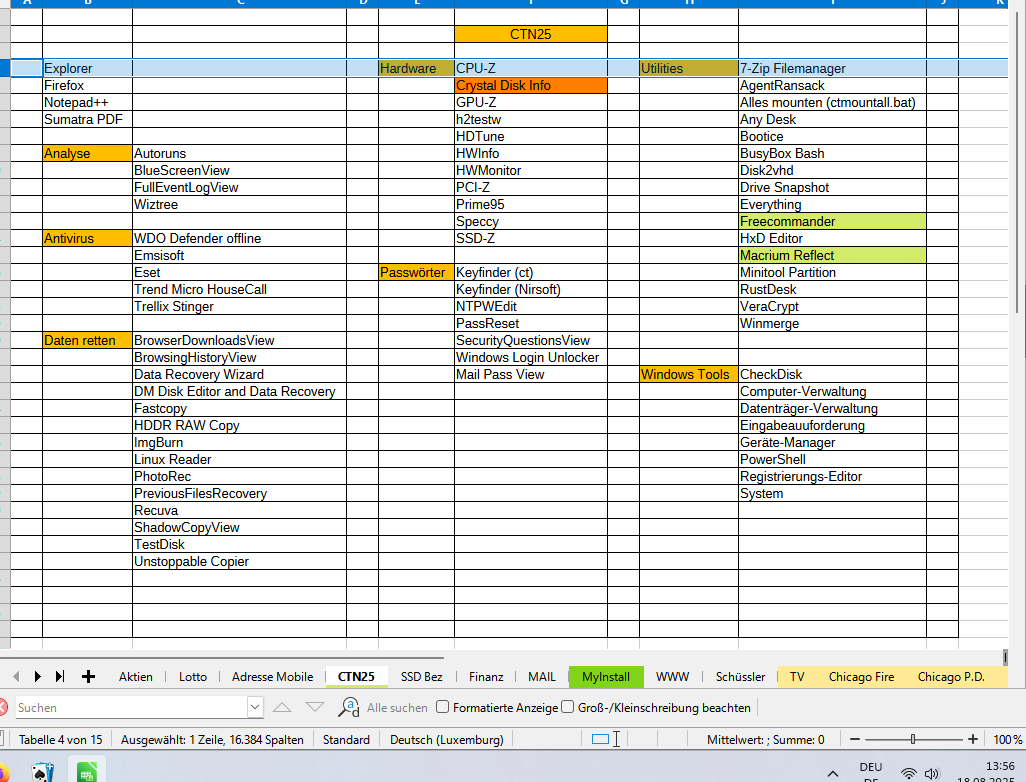The width and height of the screenshot is (1026, 782).
Task: Click Mittelwert; Summe status field
Action: pyautogui.click(x=765, y=739)
